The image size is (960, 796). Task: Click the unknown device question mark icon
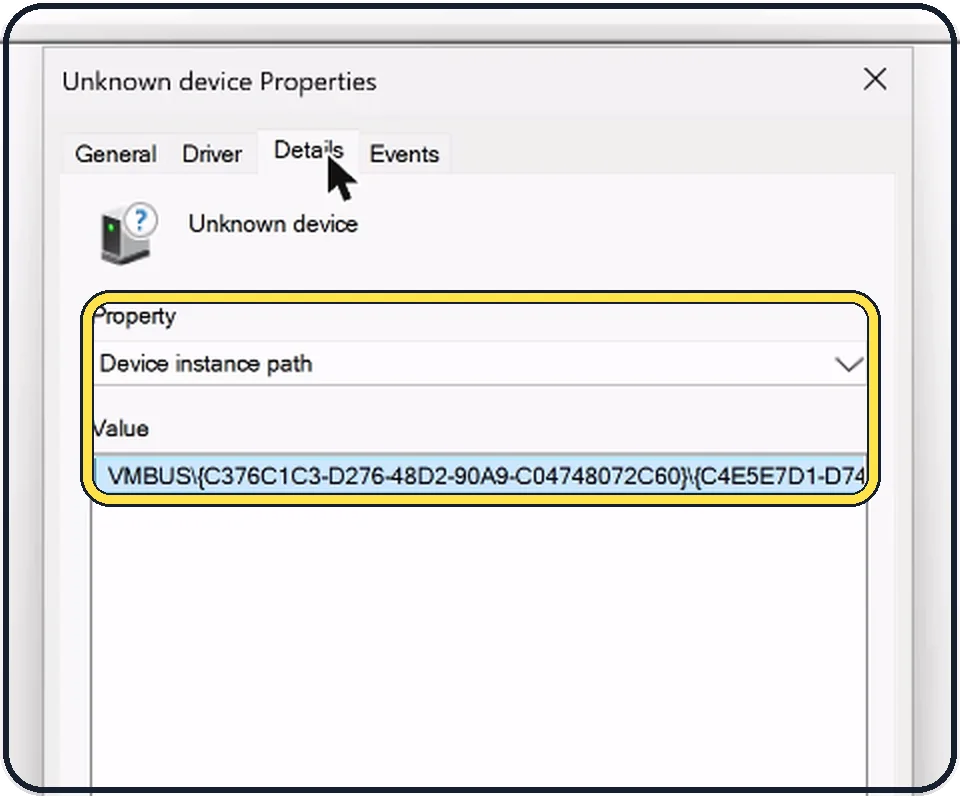point(129,233)
